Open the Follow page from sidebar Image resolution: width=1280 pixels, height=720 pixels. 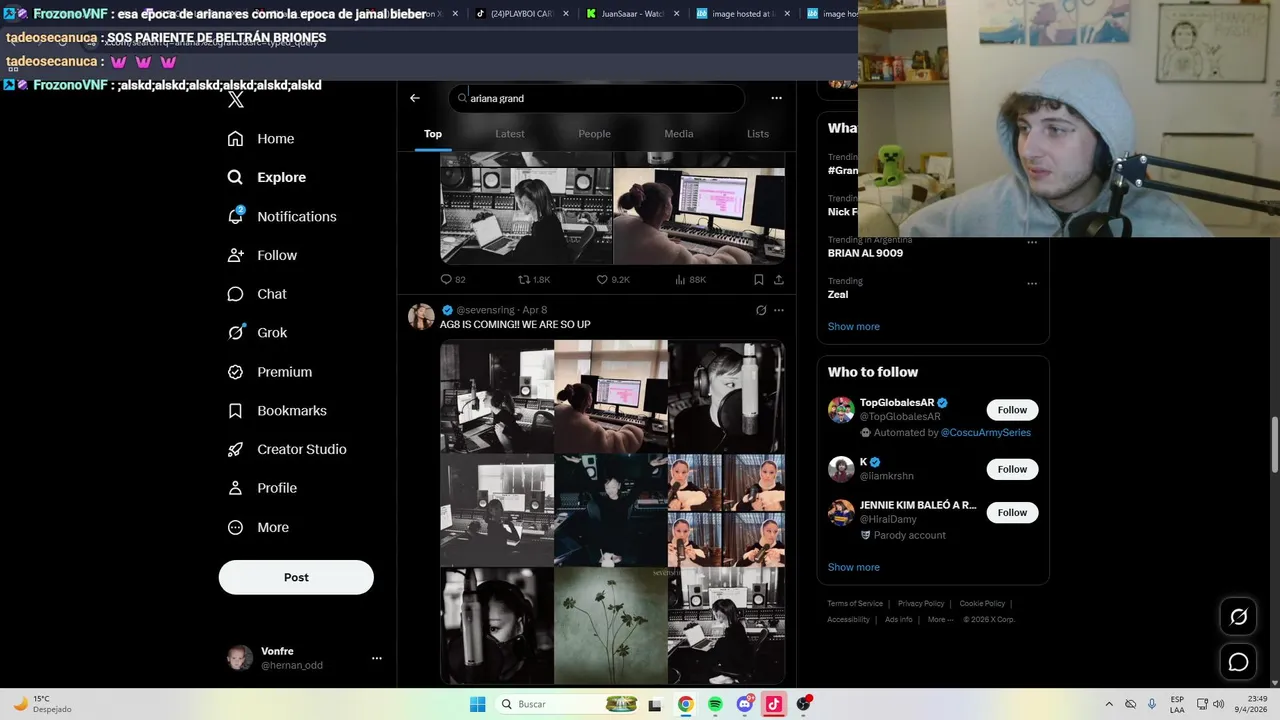262,255
